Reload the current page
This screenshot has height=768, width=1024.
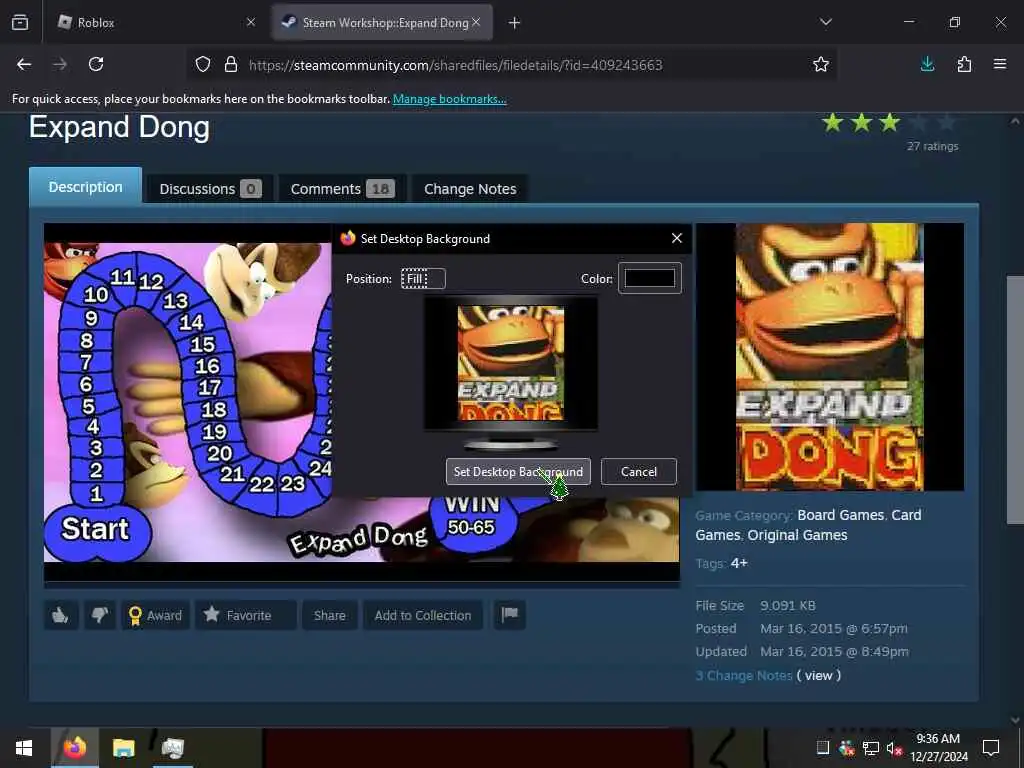(x=96, y=64)
